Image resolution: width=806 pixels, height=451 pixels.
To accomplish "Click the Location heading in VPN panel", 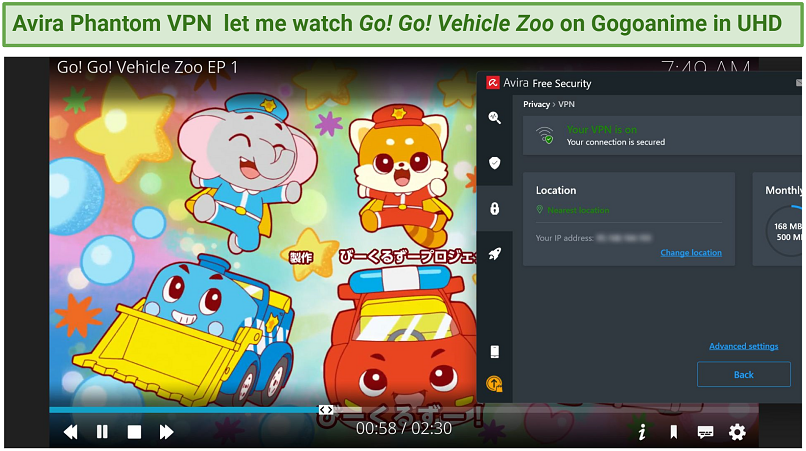I will [556, 190].
